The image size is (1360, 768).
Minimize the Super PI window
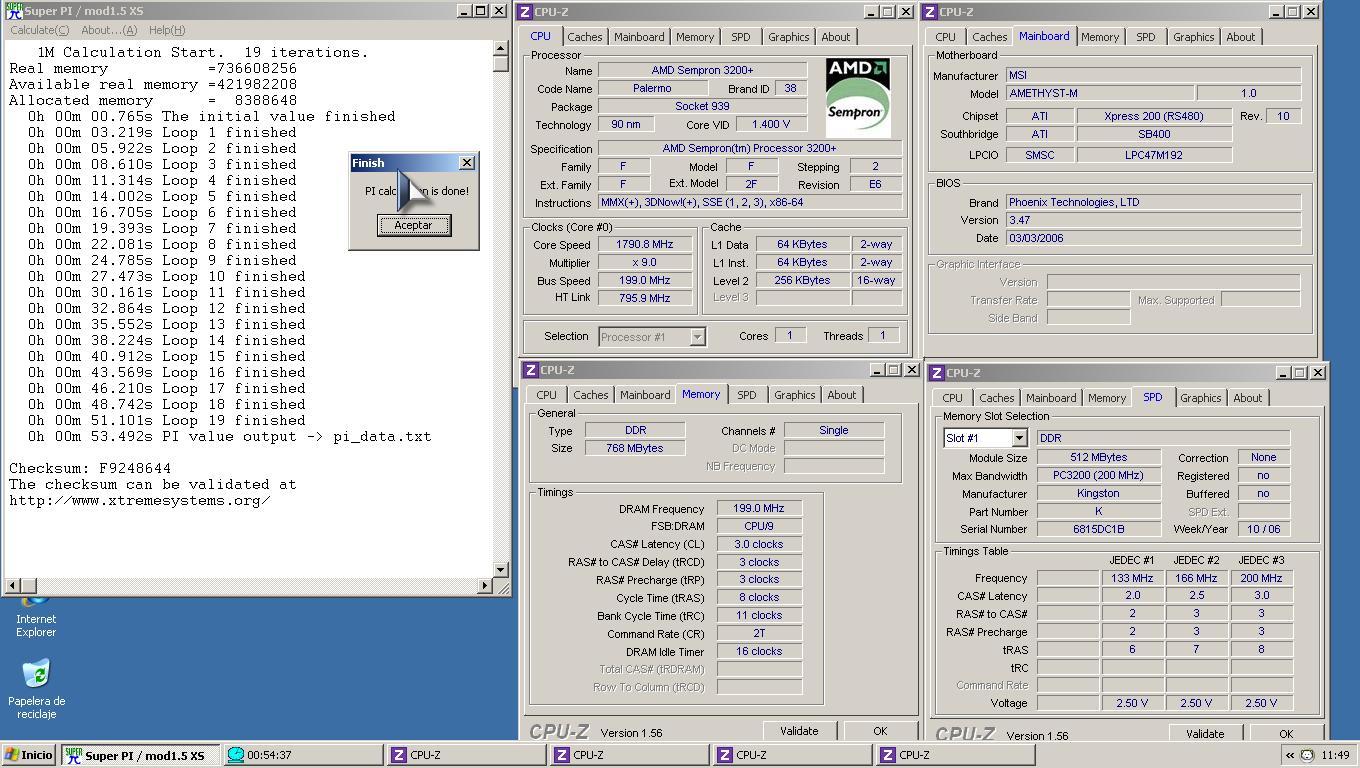(x=464, y=11)
